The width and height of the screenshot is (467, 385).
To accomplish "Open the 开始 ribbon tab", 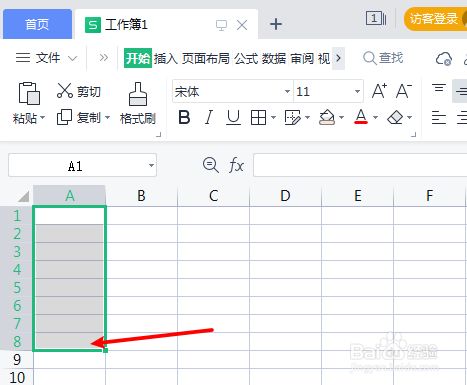I will click(138, 58).
